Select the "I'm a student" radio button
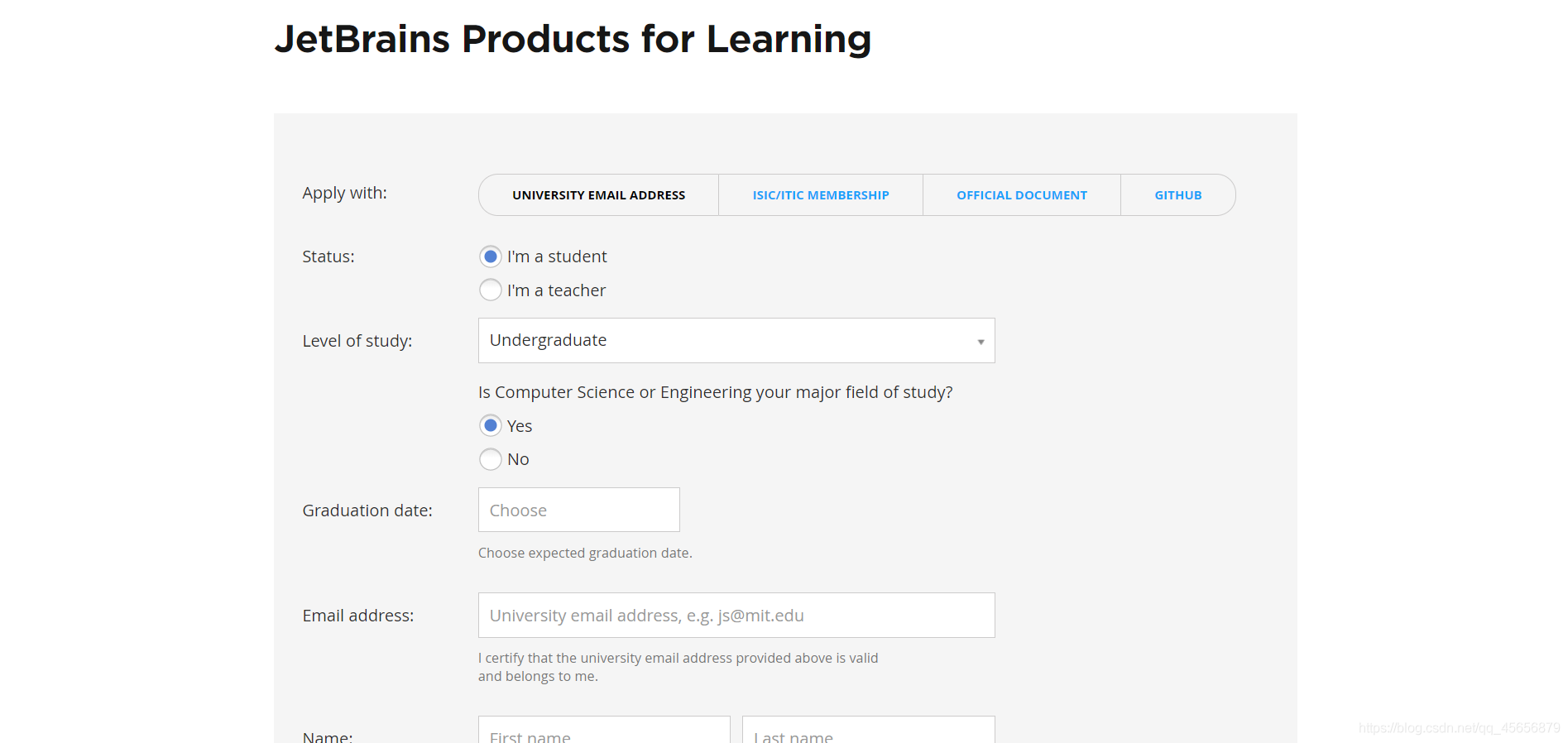This screenshot has width=1568, height=743. point(491,256)
